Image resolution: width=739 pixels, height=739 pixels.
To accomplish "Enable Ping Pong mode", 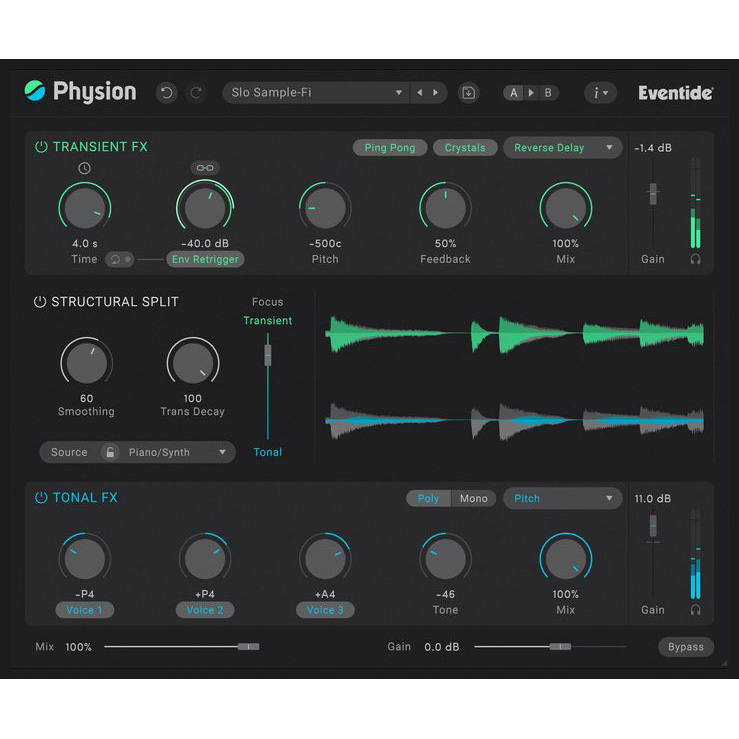I will click(x=390, y=148).
